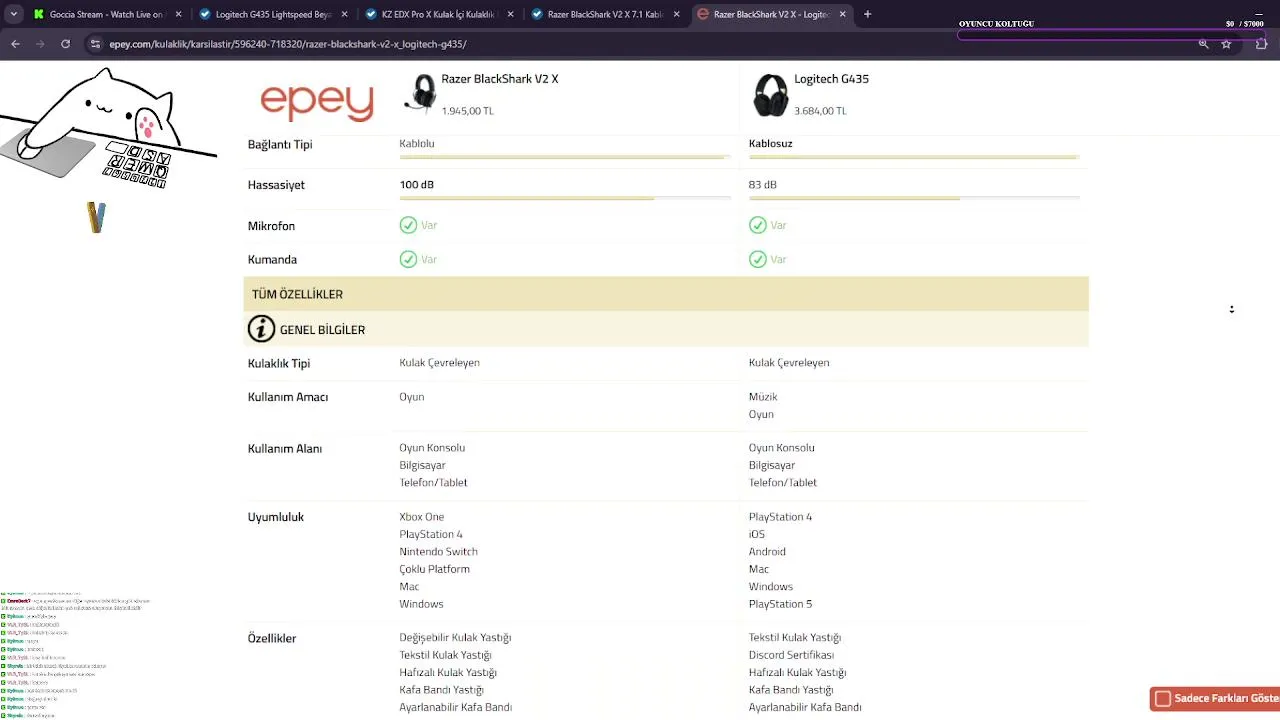1280x720 pixels.
Task: Toggle the Sadece Farkları Göster checkbox
Action: click(1162, 698)
